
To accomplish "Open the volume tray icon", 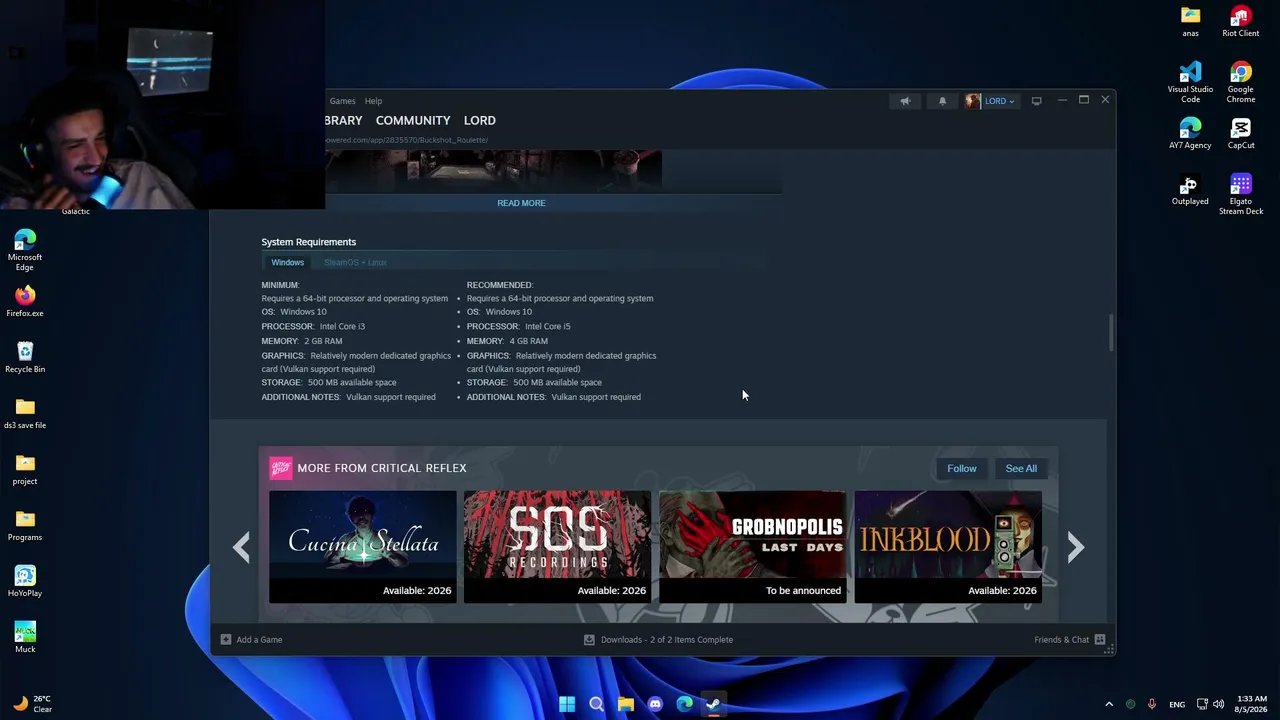I will point(1218,704).
